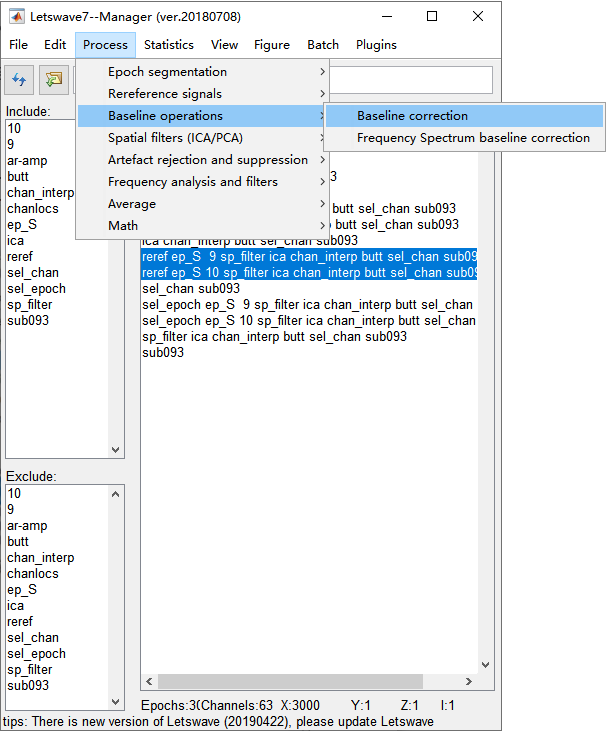
Task: Open the Plugins menu
Action: 376,45
